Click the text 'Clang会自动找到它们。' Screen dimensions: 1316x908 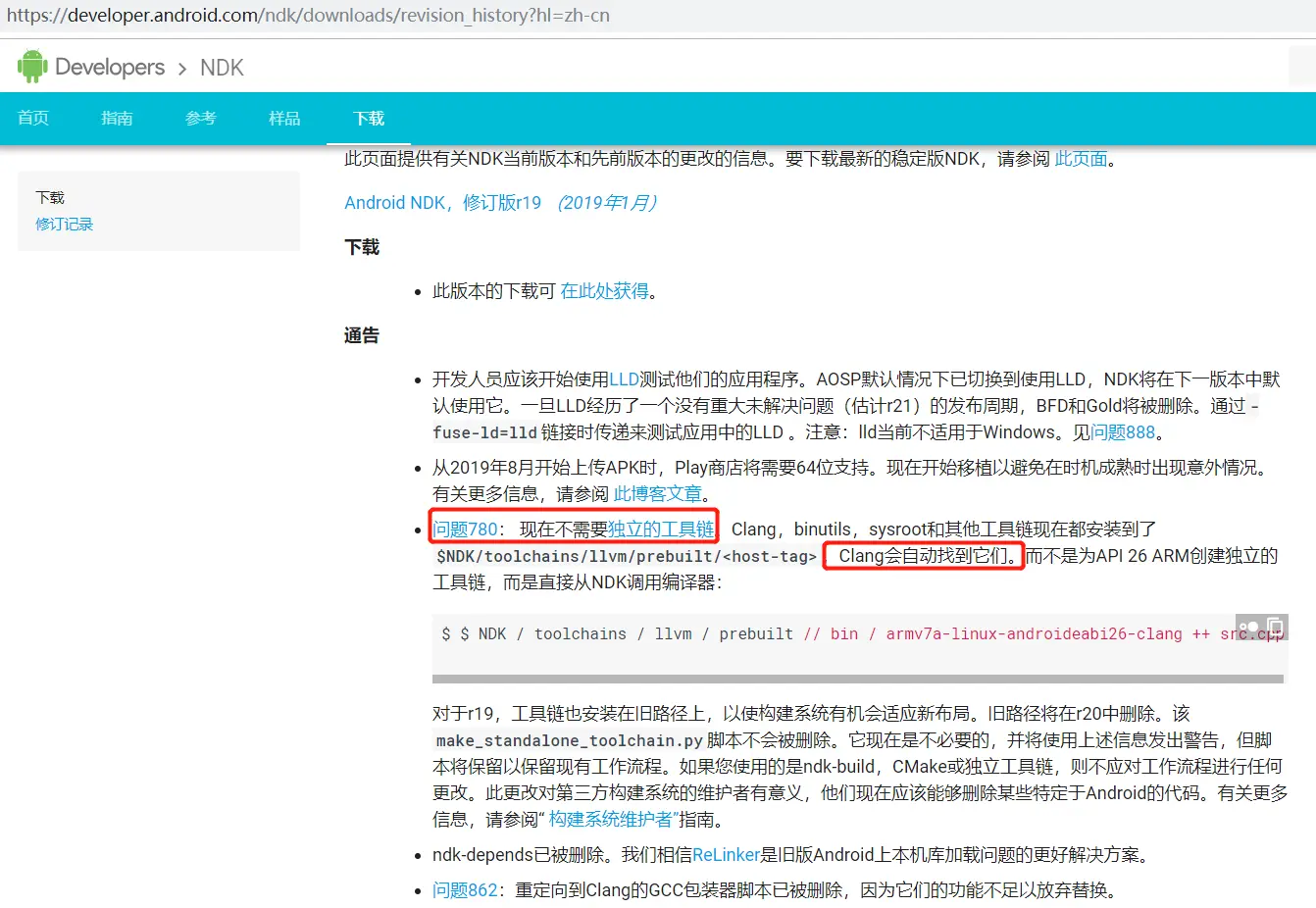[x=927, y=556]
